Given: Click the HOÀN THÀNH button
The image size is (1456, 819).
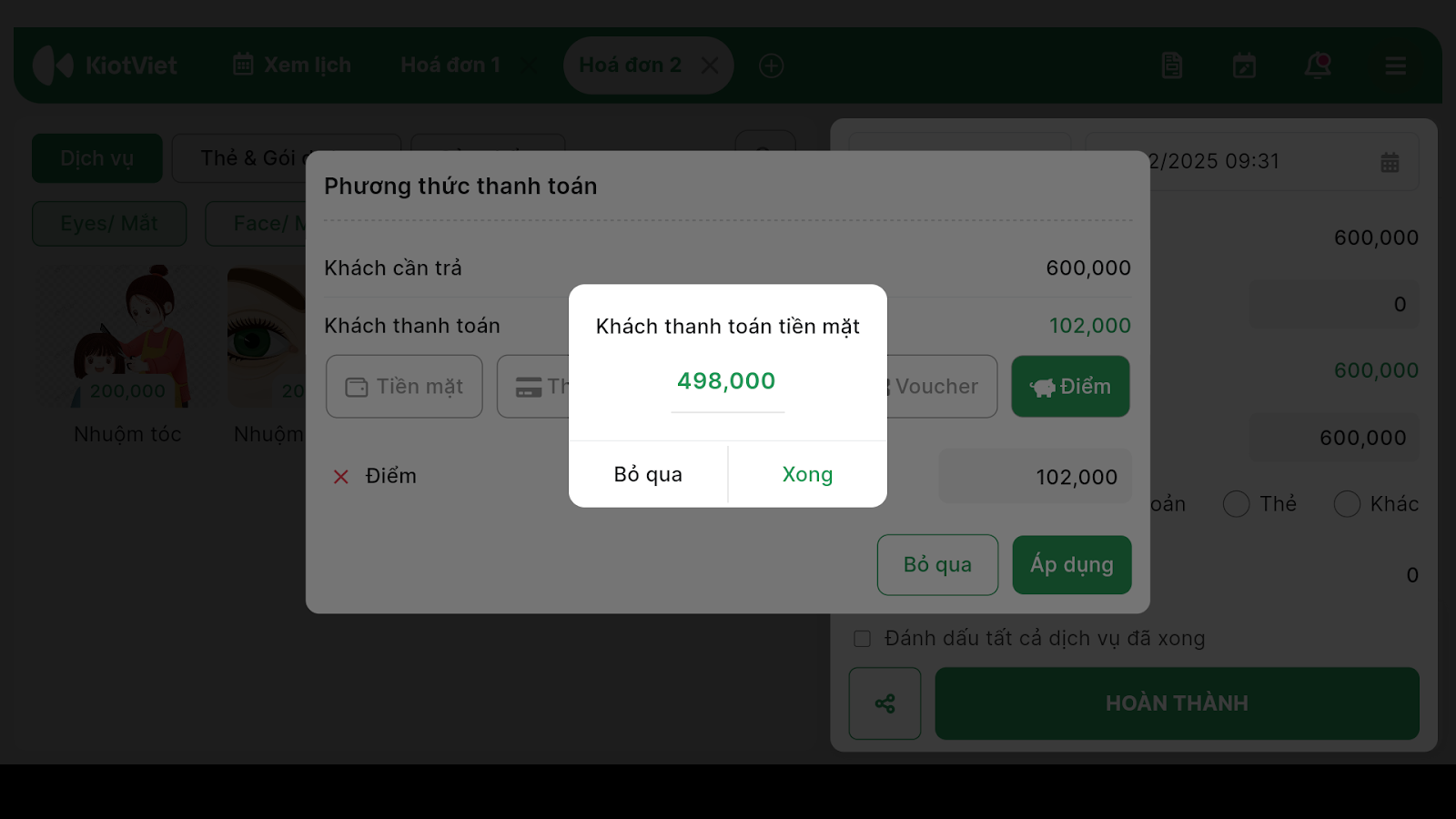Looking at the screenshot, I should tap(1177, 703).
